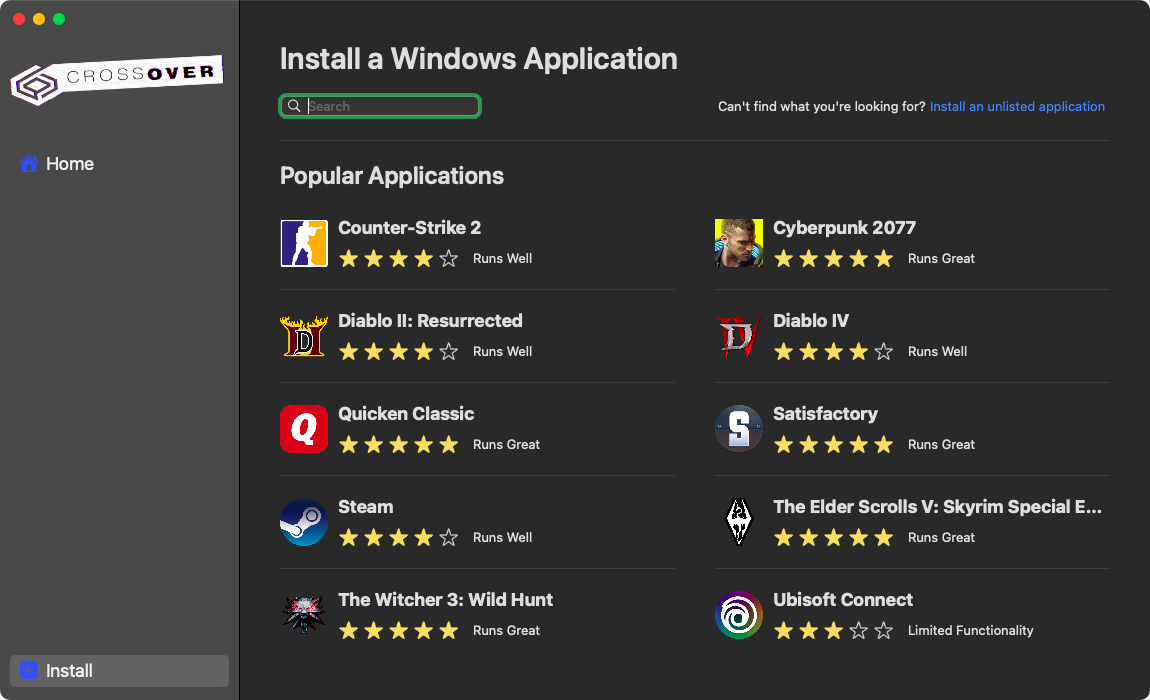Focus the Search input field
Image resolution: width=1150 pixels, height=700 pixels.
click(390, 106)
